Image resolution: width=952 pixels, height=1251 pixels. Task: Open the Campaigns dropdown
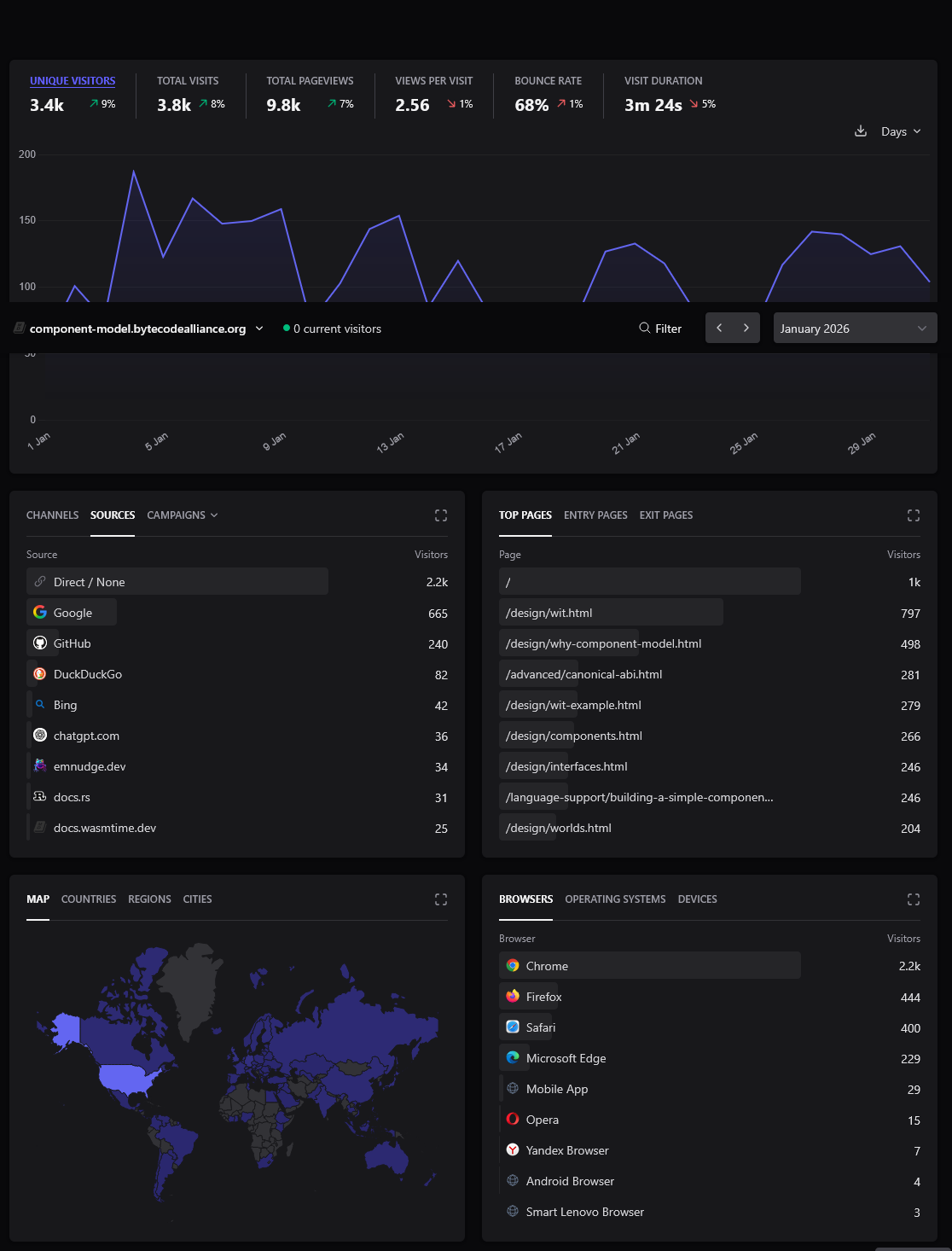(182, 515)
